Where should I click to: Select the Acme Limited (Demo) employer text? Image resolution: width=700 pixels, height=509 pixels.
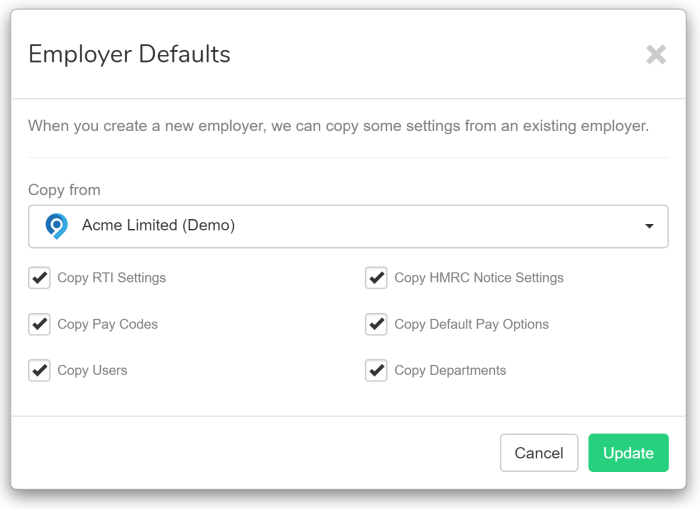[x=158, y=225]
